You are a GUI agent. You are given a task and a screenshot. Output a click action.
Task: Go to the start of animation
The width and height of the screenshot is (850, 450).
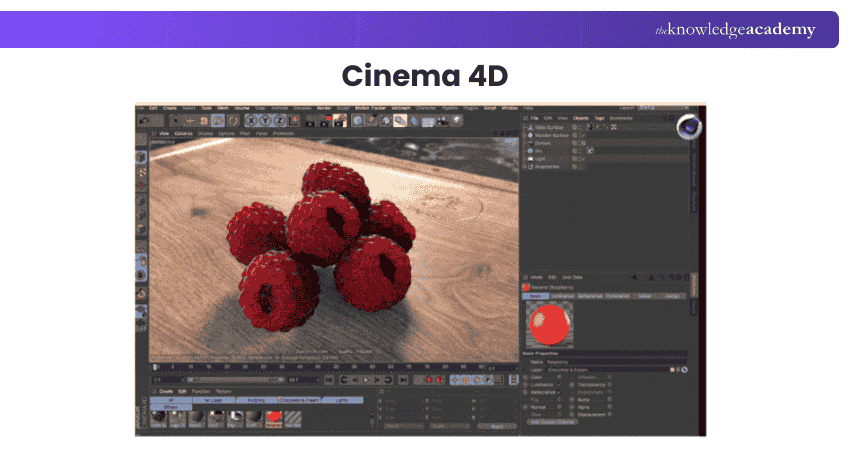[329, 380]
